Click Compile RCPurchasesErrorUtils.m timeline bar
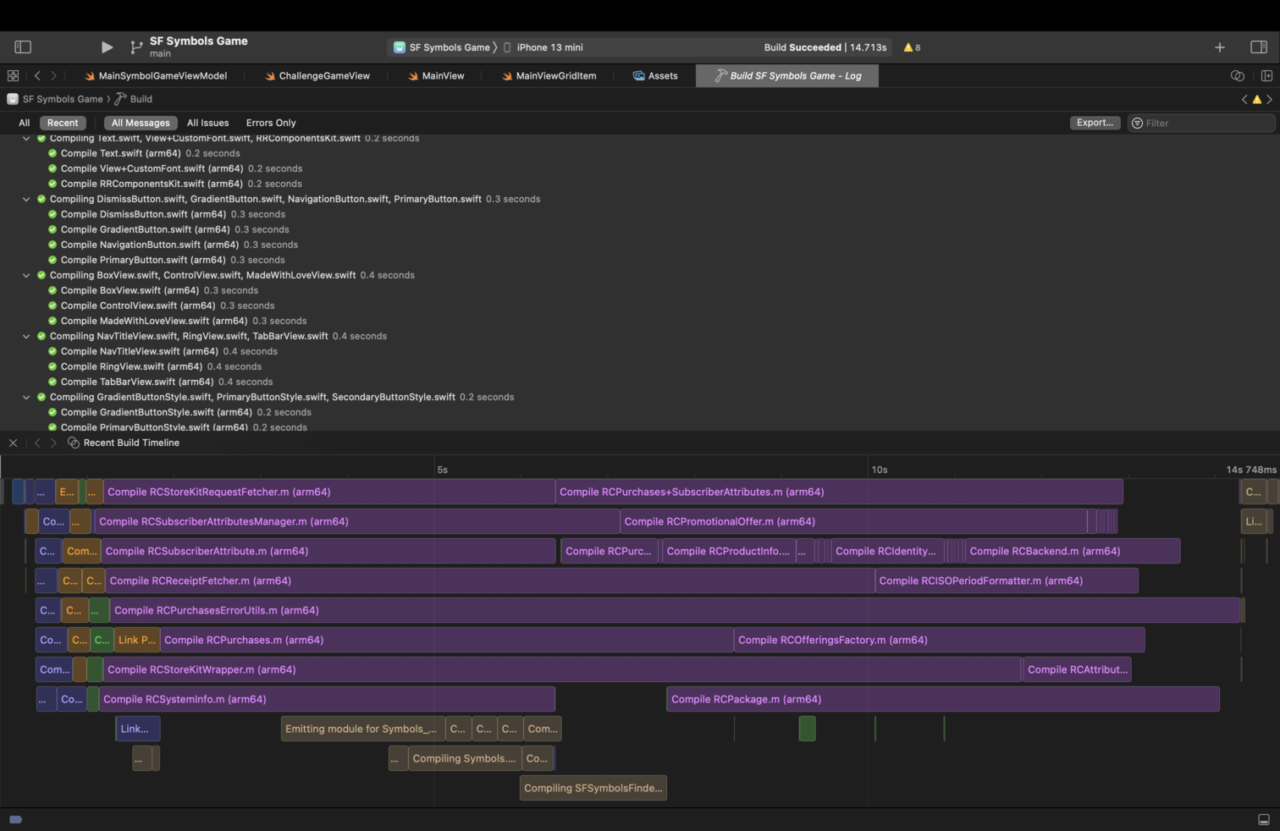The image size is (1280, 831). [675, 610]
